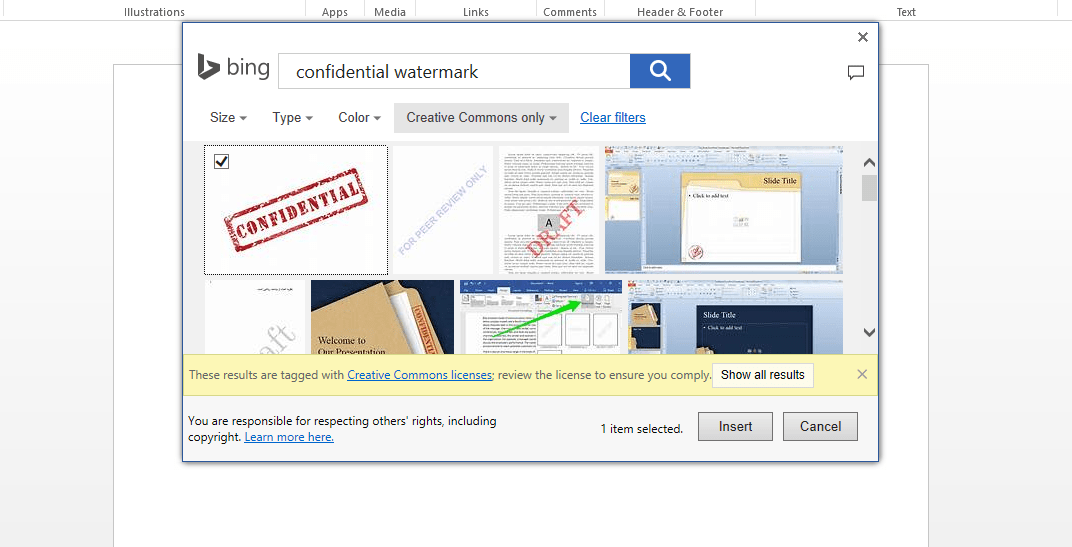Select the Word screenshot with green arrow
This screenshot has height=547, width=1072.
tap(541, 317)
